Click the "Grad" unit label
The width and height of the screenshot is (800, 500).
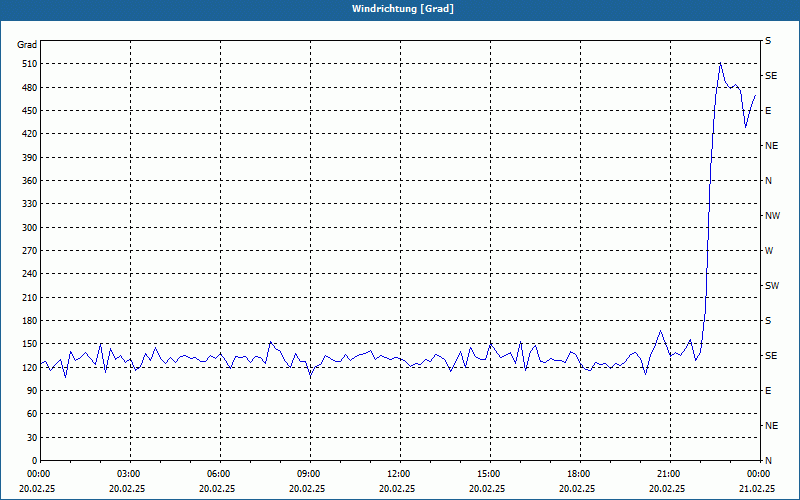coord(27,45)
